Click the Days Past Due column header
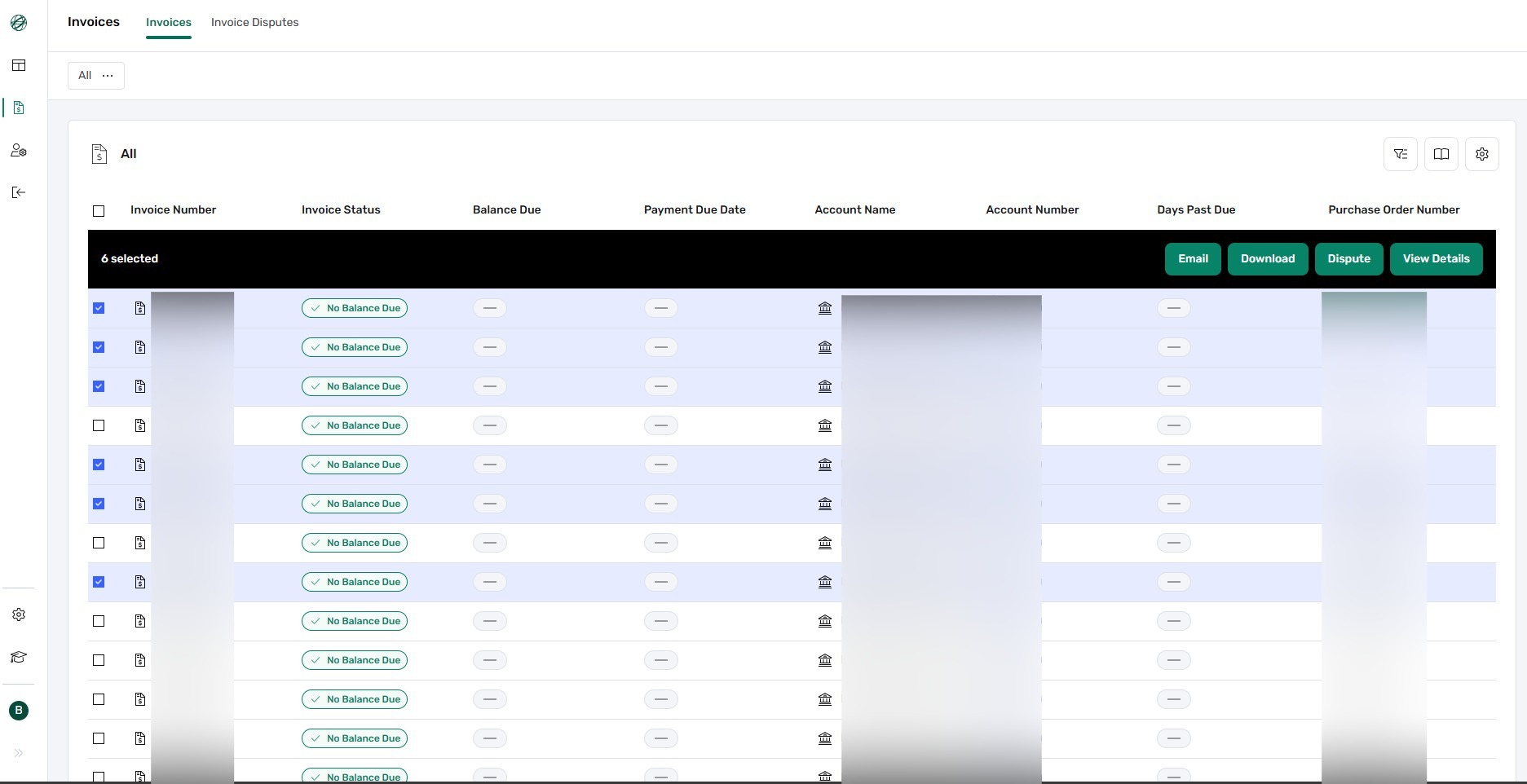Viewport: 1527px width, 784px height. pos(1196,210)
